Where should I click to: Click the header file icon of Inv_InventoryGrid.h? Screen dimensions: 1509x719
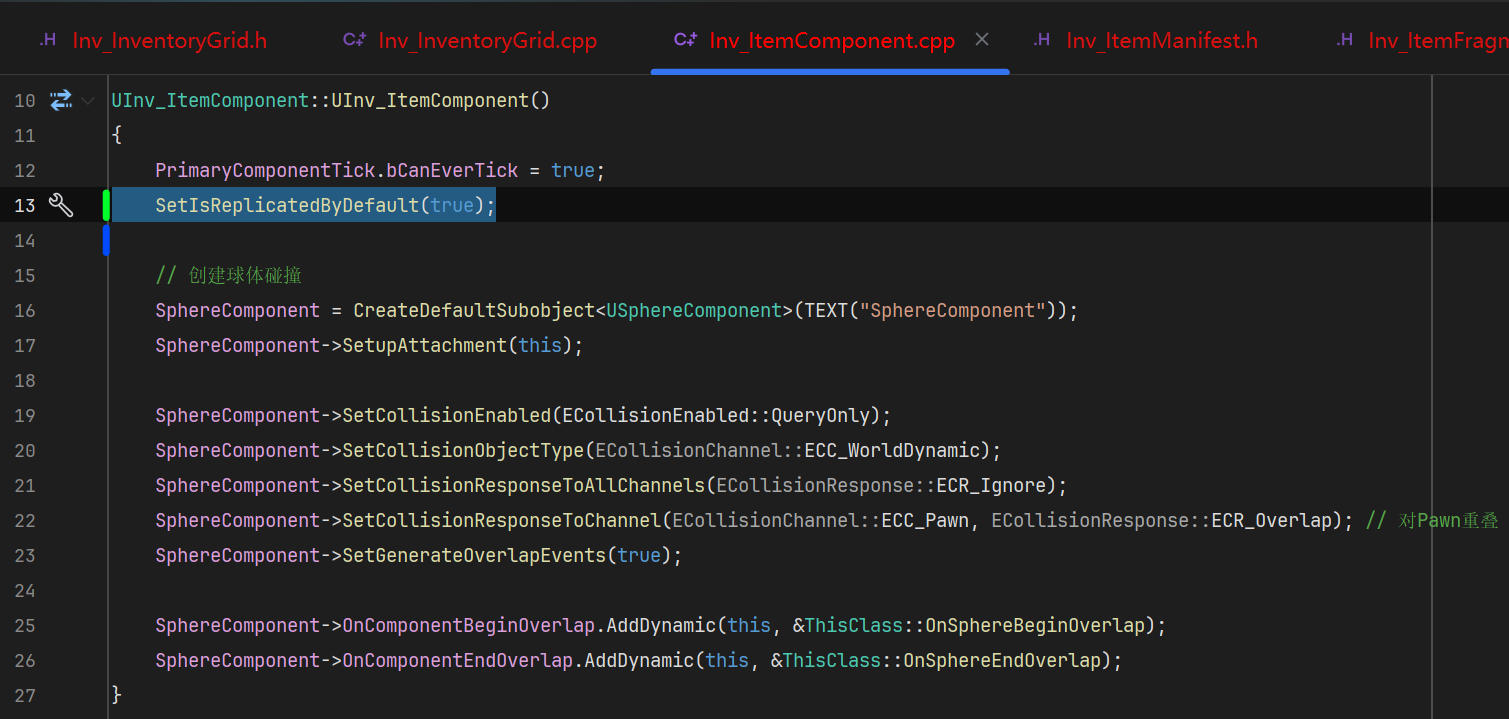[x=48, y=40]
